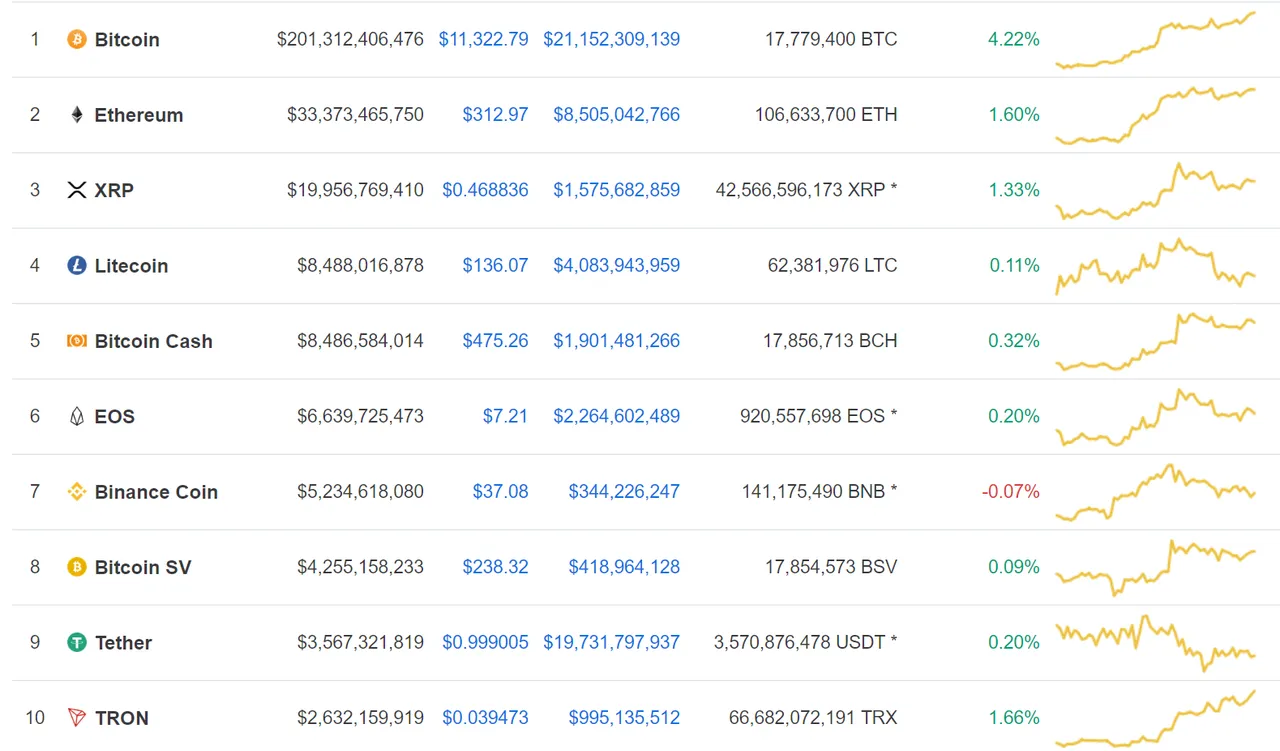This screenshot has height=751, width=1280.
Task: Open Tether 7-day price sparkline chart
Action: coord(1156,643)
